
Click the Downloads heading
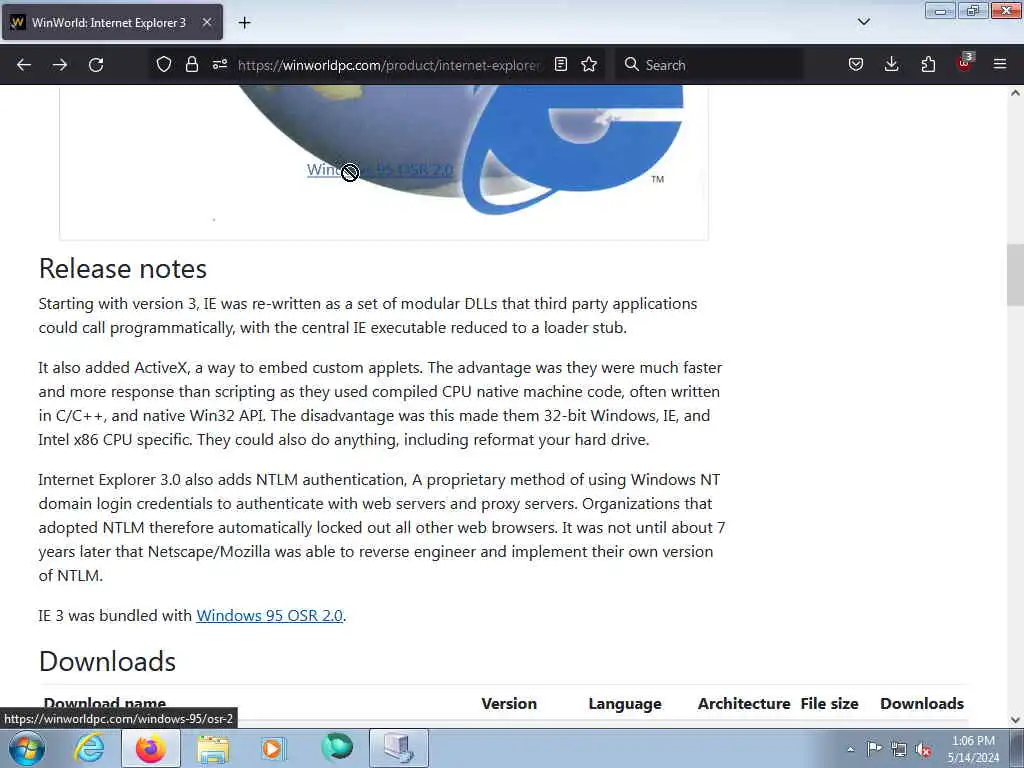[107, 662]
